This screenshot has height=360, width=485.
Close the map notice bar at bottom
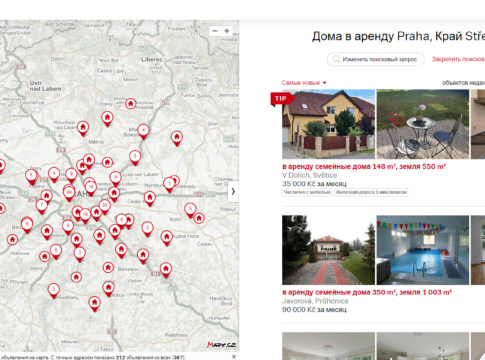(234, 357)
